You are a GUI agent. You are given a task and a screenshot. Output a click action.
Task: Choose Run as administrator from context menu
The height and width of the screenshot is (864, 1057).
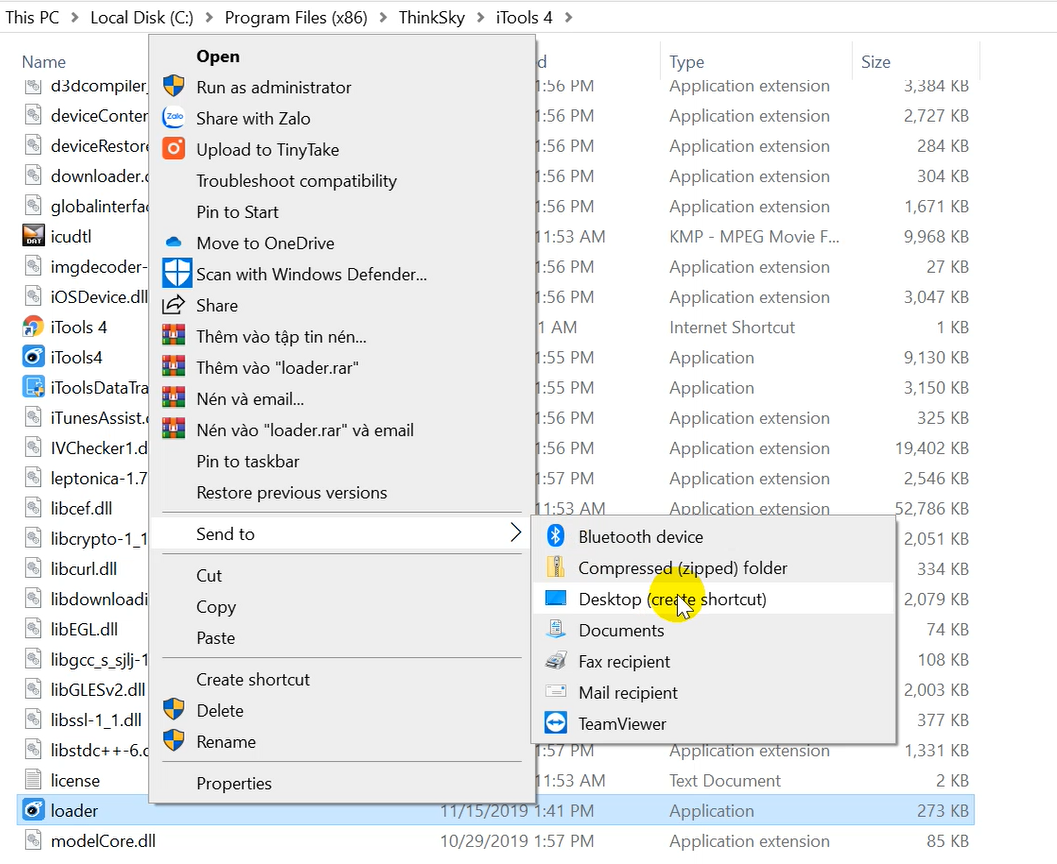pyautogui.click(x=273, y=87)
